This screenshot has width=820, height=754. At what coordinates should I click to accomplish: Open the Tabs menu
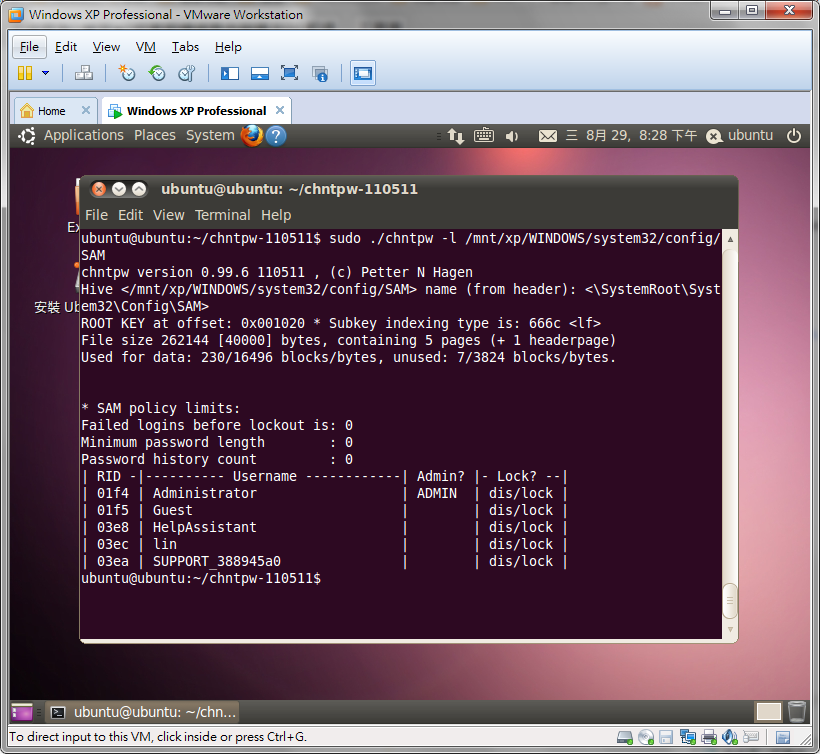tap(186, 47)
